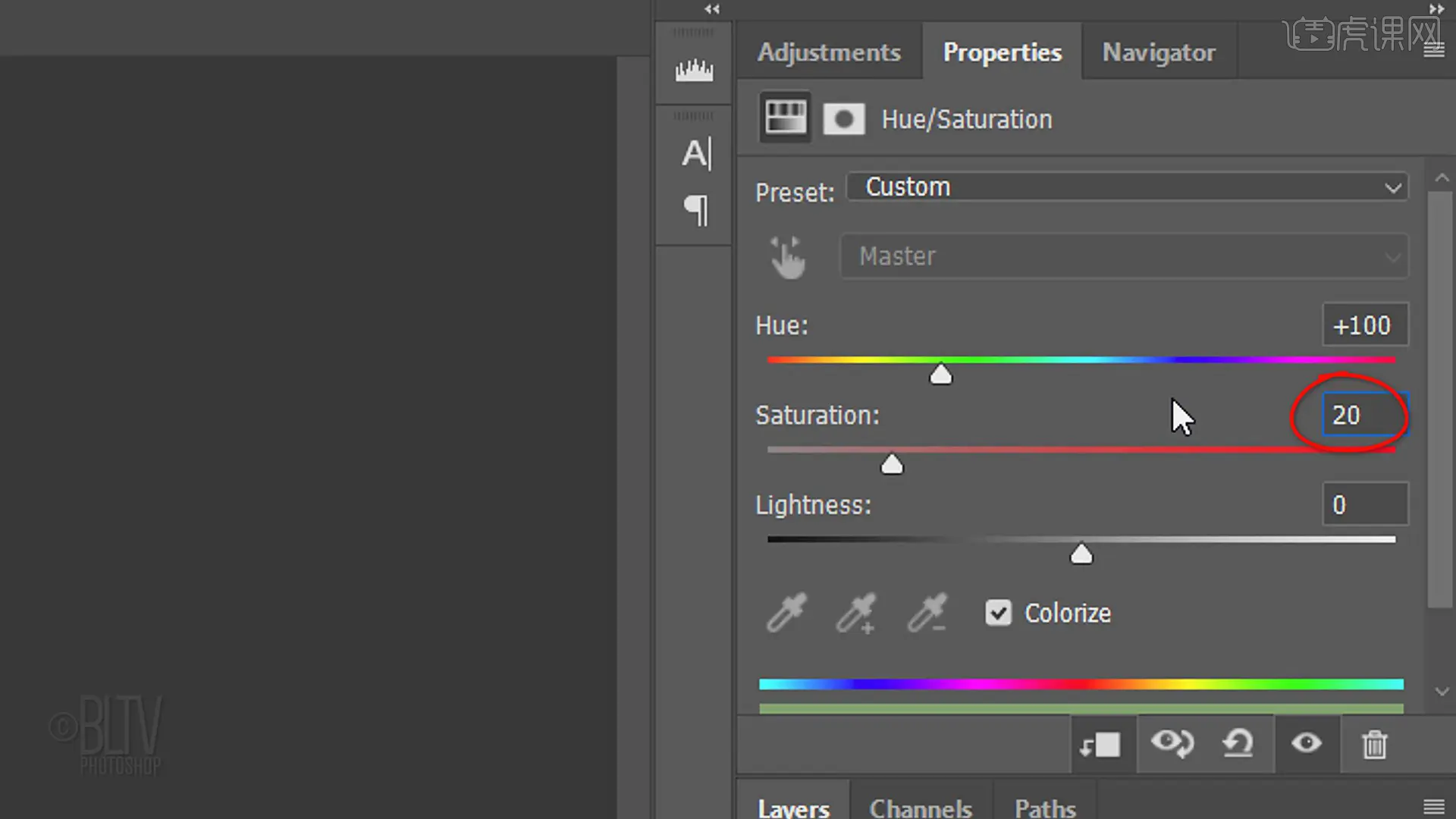This screenshot has width=1456, height=819.
Task: Click the Hue slider handle
Action: [x=941, y=375]
